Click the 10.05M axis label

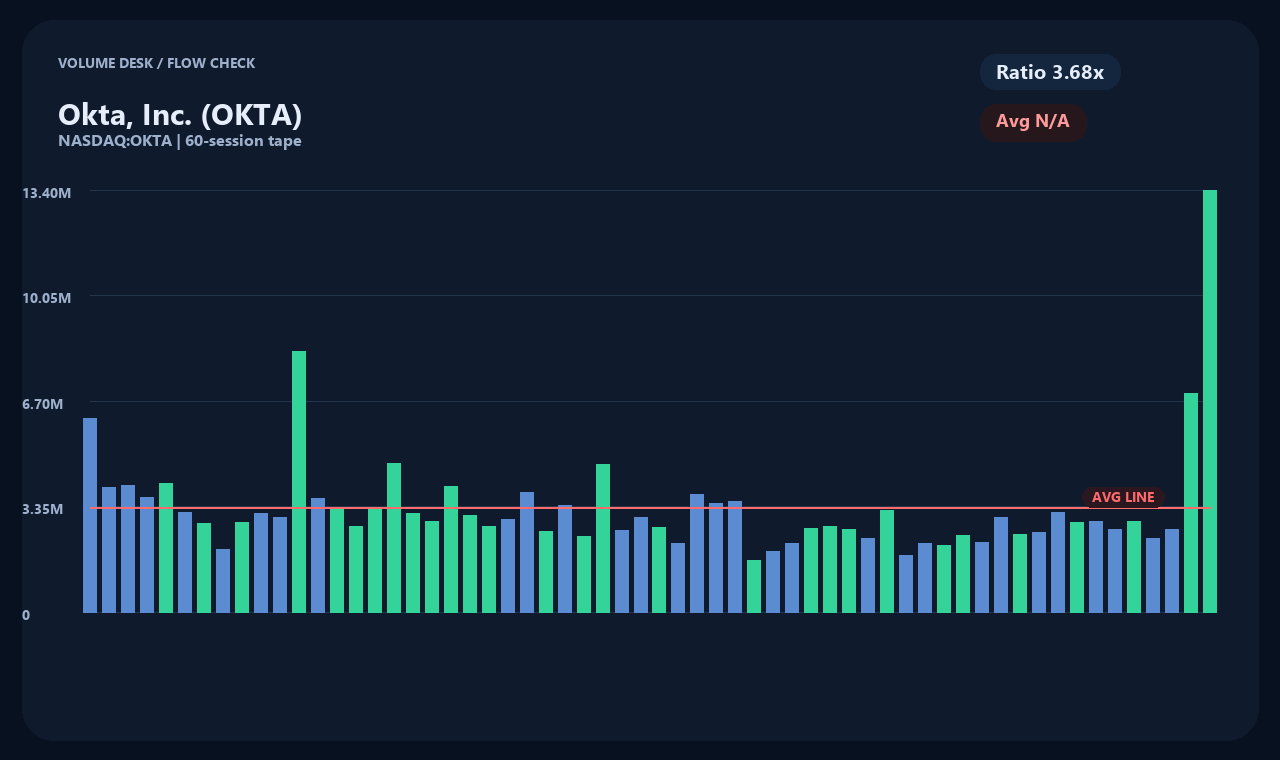(x=46, y=298)
